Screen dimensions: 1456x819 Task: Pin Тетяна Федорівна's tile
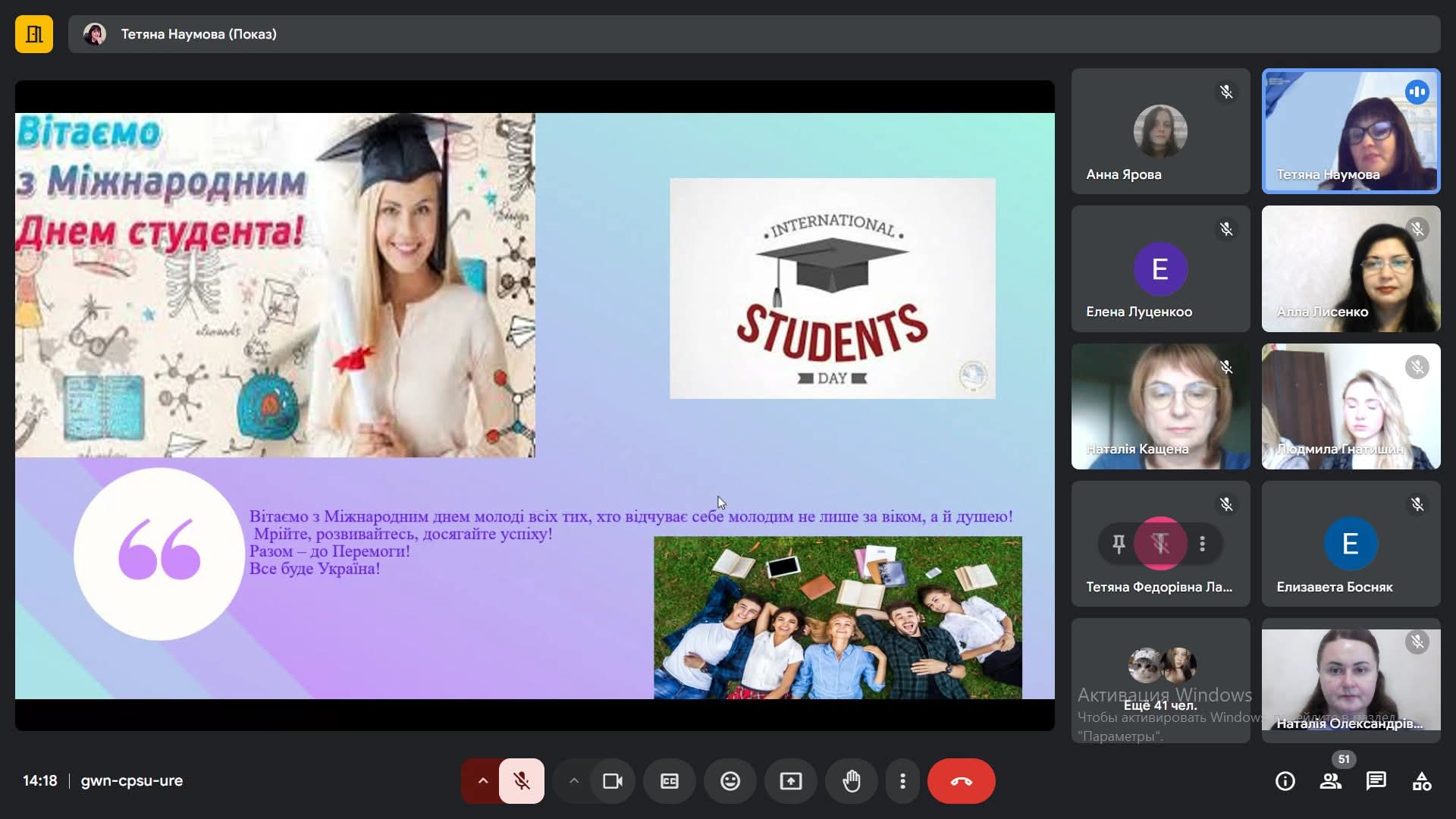[x=1119, y=543]
